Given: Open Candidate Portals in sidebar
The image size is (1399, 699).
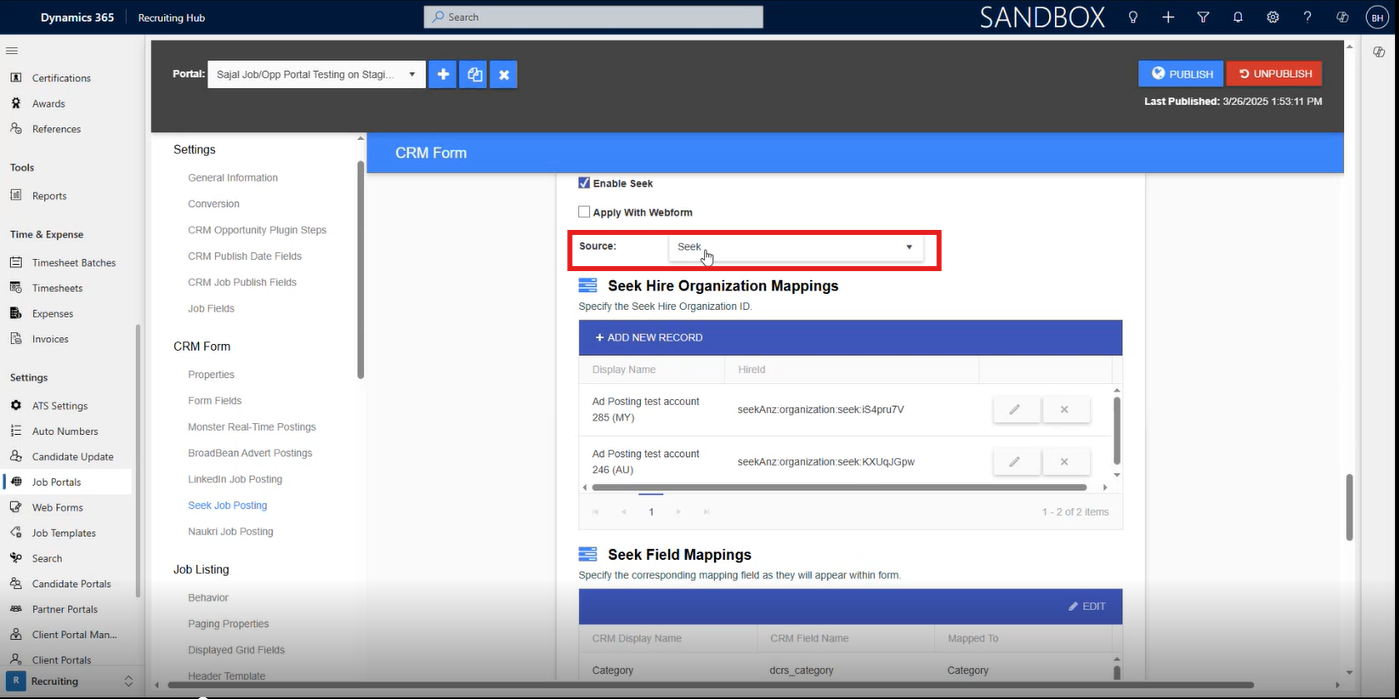Looking at the screenshot, I should point(71,584).
